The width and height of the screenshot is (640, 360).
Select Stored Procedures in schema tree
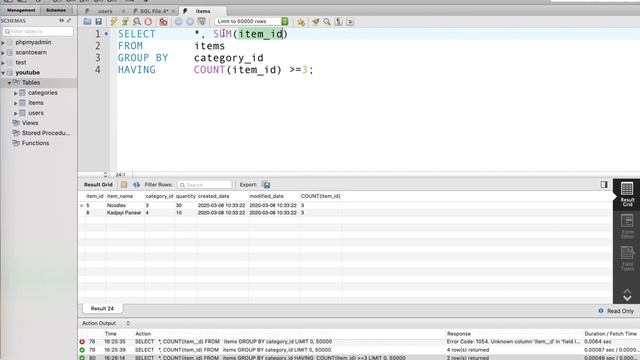pyautogui.click(x=46, y=133)
